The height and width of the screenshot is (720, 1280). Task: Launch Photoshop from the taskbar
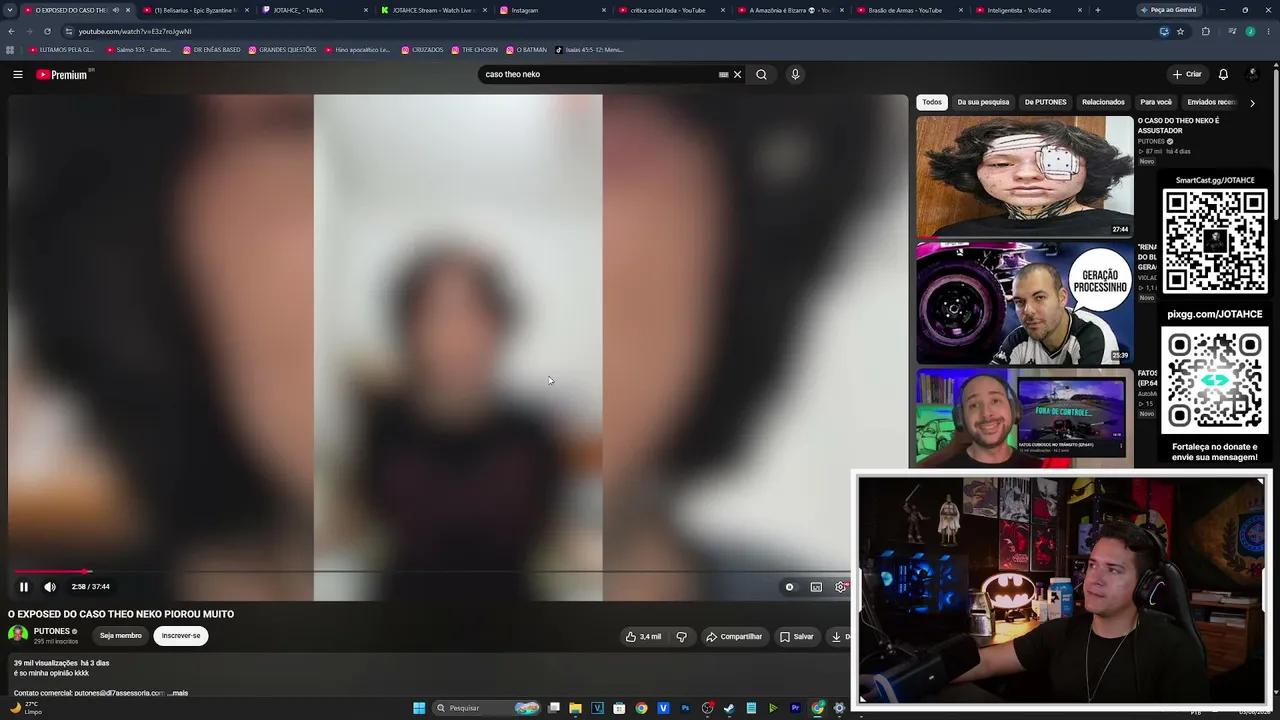[x=685, y=708]
